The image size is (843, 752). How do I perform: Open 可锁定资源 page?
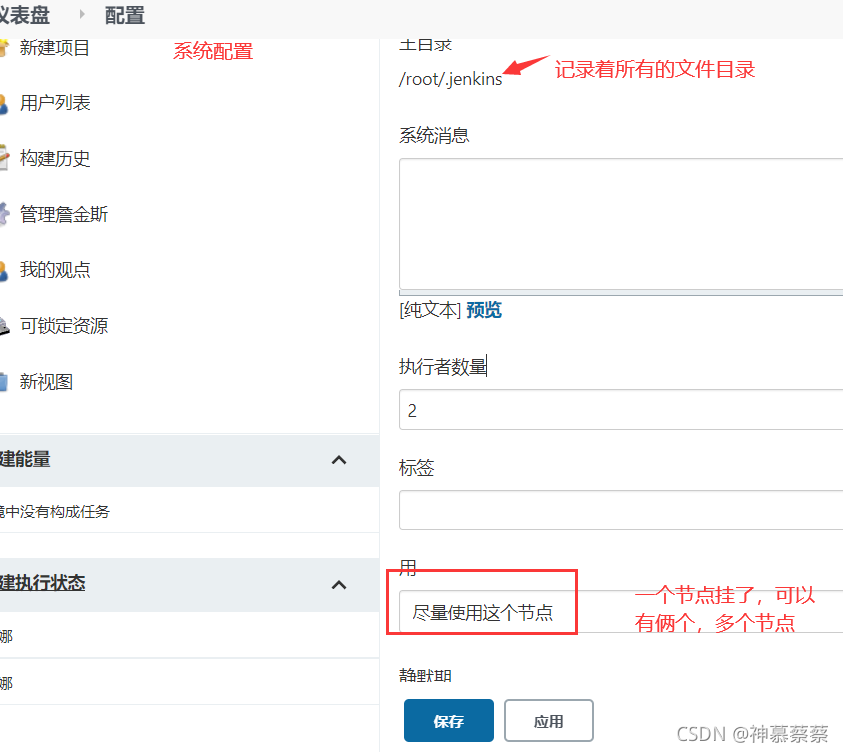pyautogui.click(x=63, y=326)
